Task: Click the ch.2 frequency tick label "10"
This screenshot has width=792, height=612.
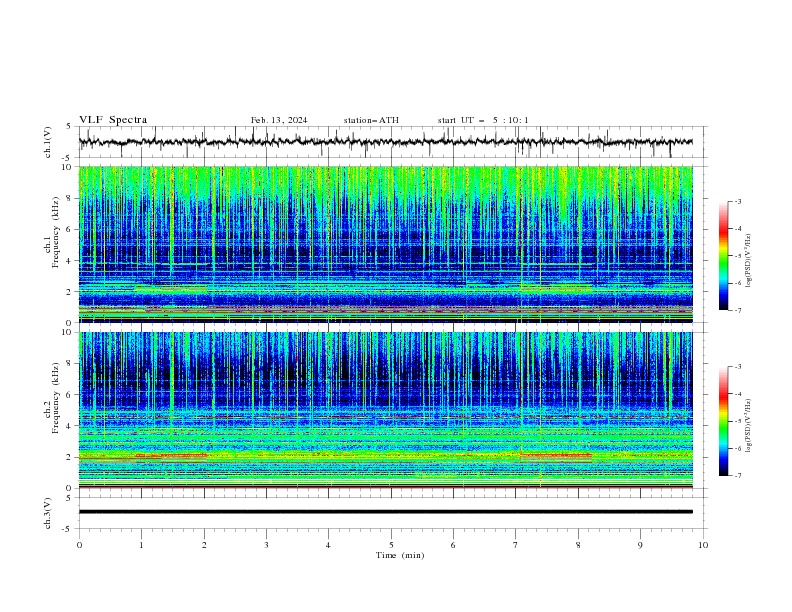Action: pos(67,332)
